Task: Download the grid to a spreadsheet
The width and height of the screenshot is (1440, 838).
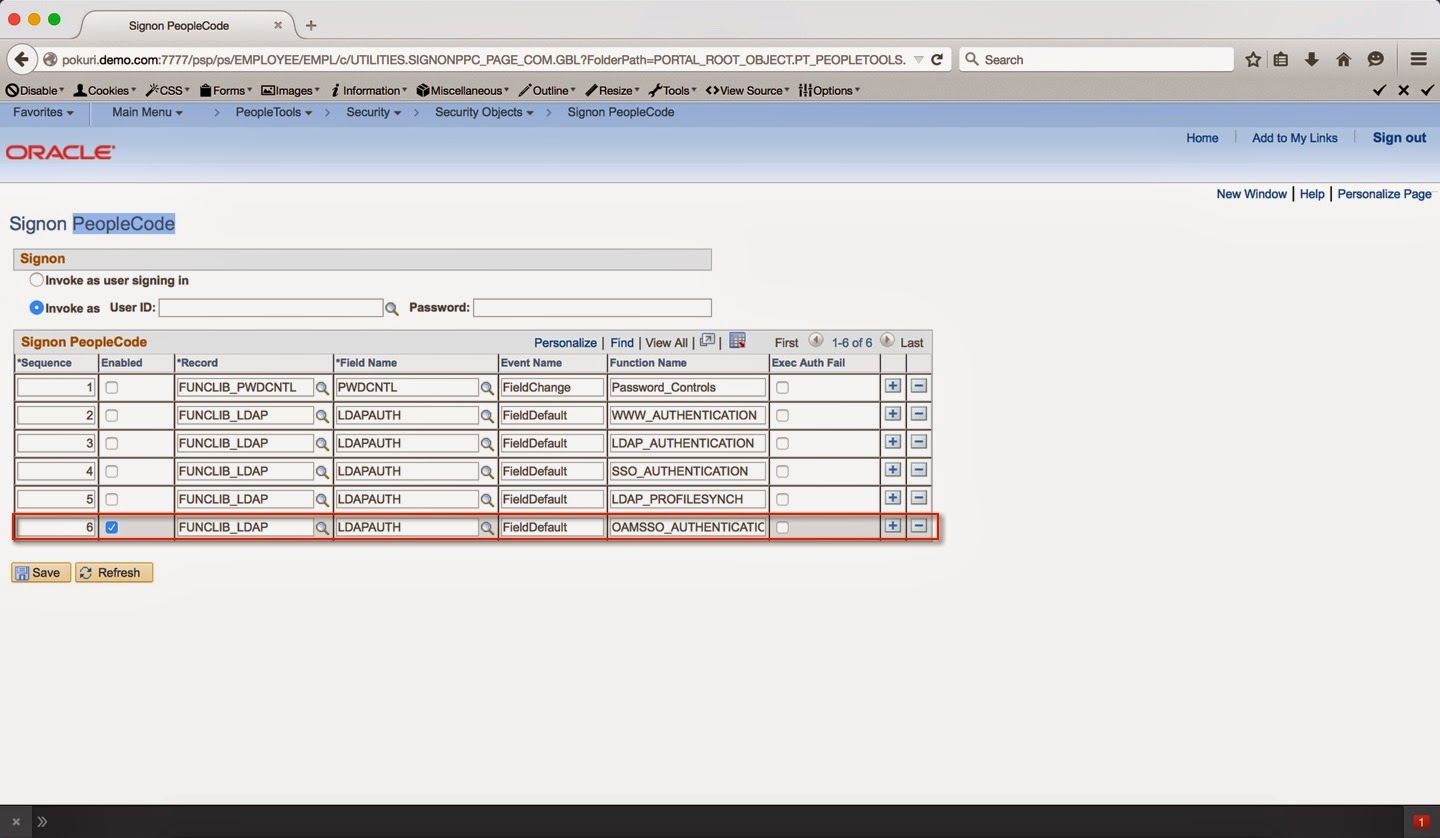Action: click(x=737, y=340)
